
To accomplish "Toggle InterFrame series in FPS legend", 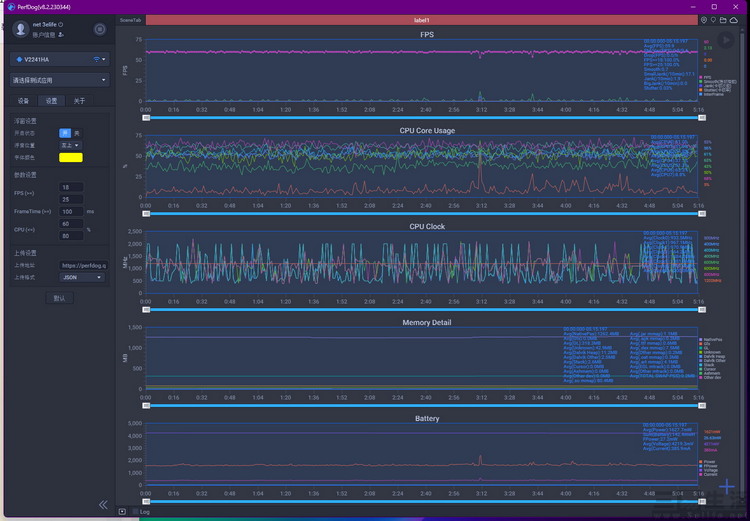I will click(711, 94).
